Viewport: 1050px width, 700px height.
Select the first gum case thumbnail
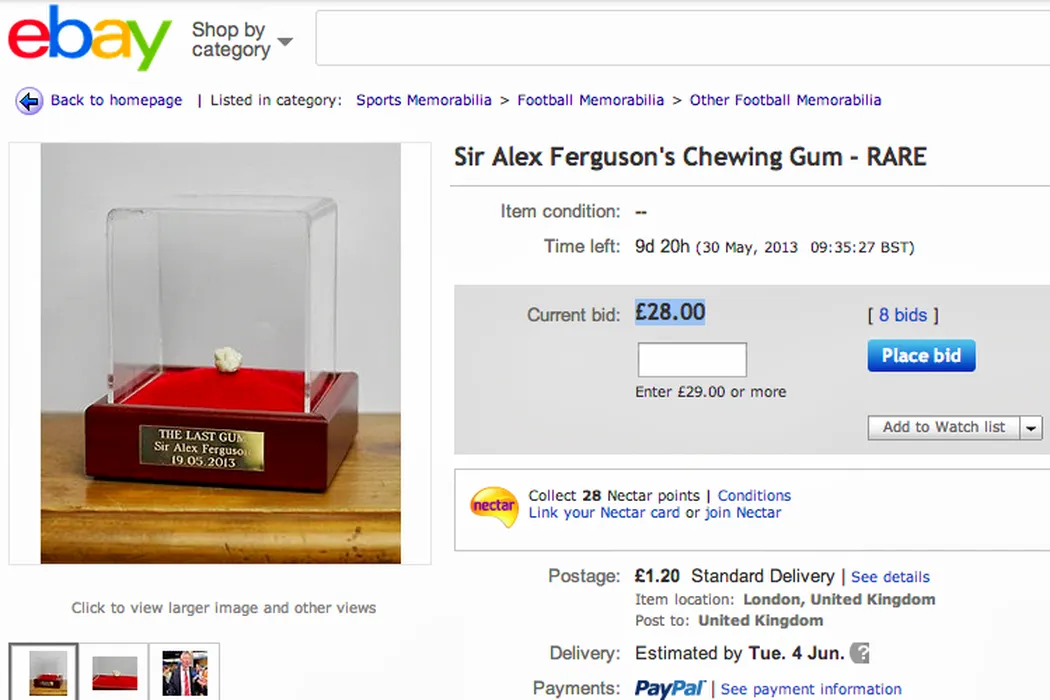44,672
